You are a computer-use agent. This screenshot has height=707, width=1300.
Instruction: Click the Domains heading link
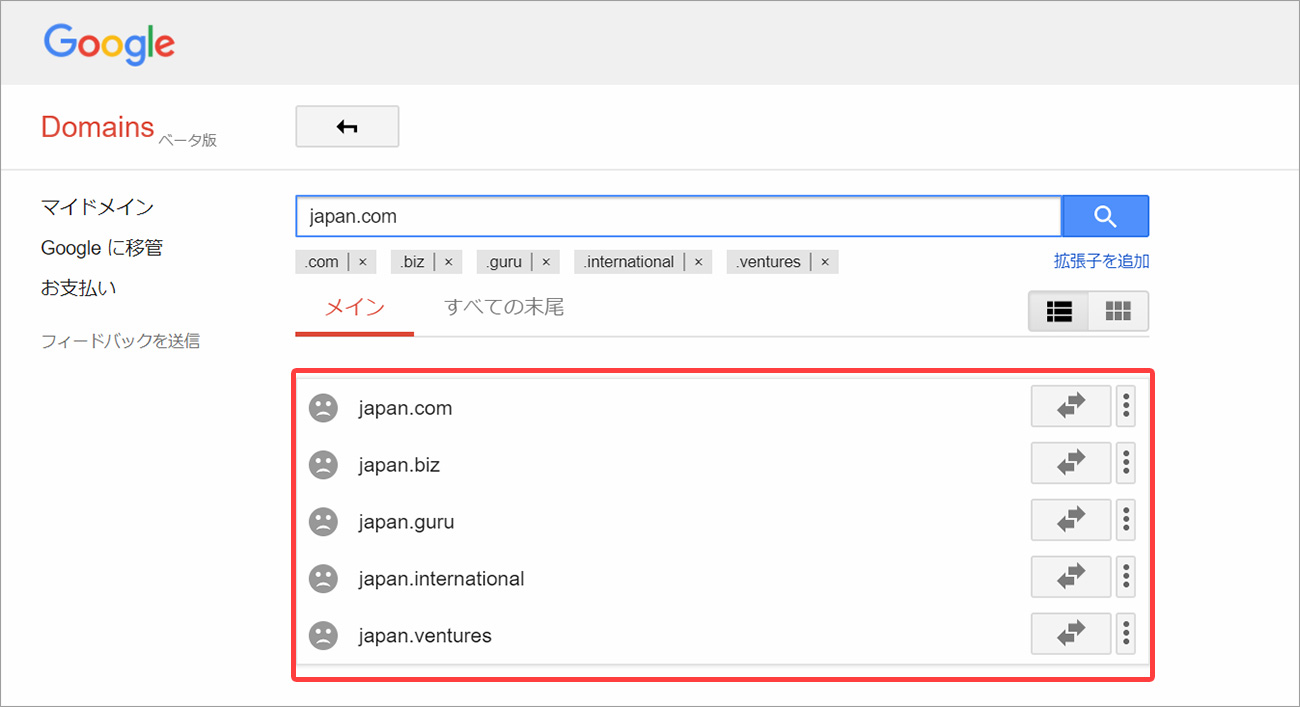coord(97,127)
